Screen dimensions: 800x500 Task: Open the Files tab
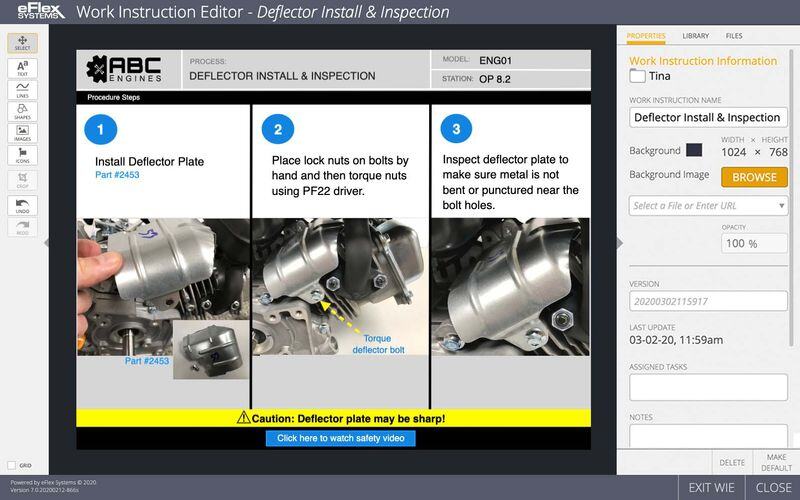coord(734,35)
